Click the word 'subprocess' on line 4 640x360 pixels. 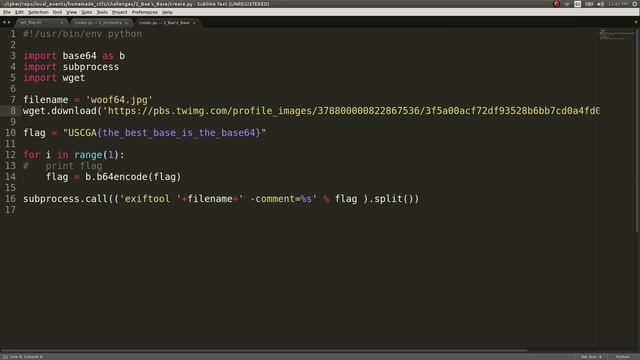(91, 67)
